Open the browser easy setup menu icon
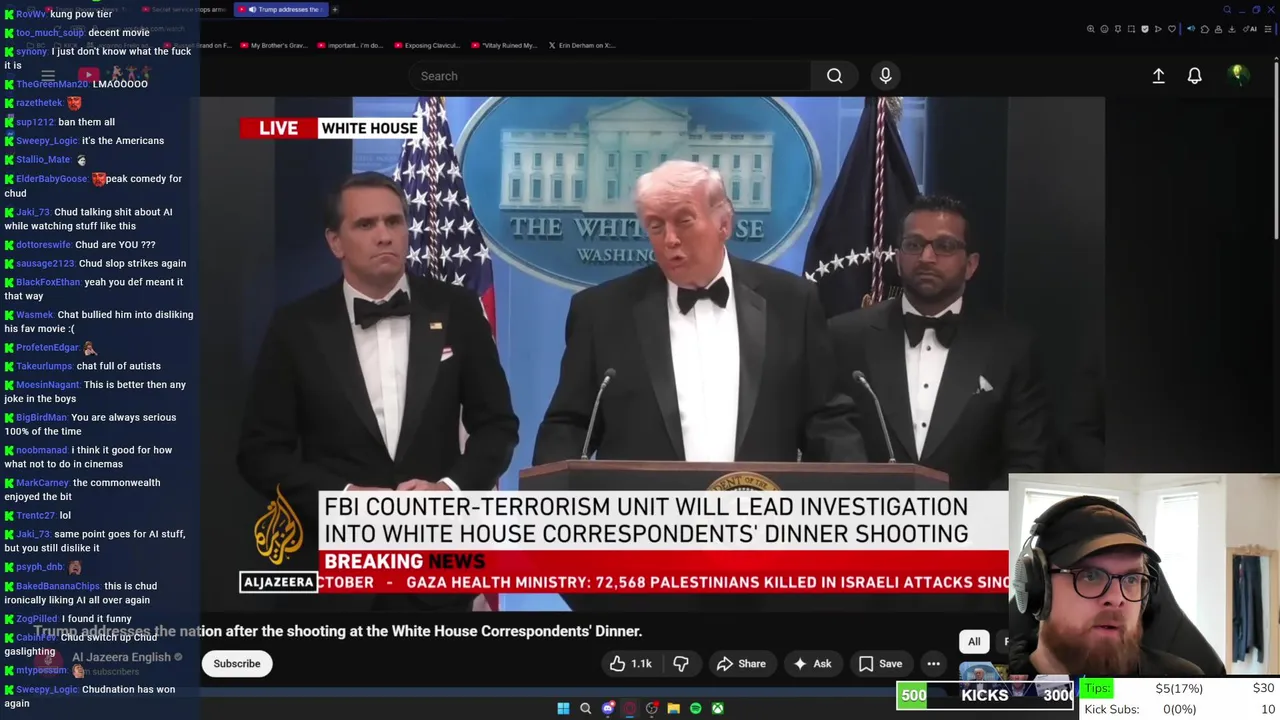This screenshot has height=720, width=1280. coord(1268,29)
